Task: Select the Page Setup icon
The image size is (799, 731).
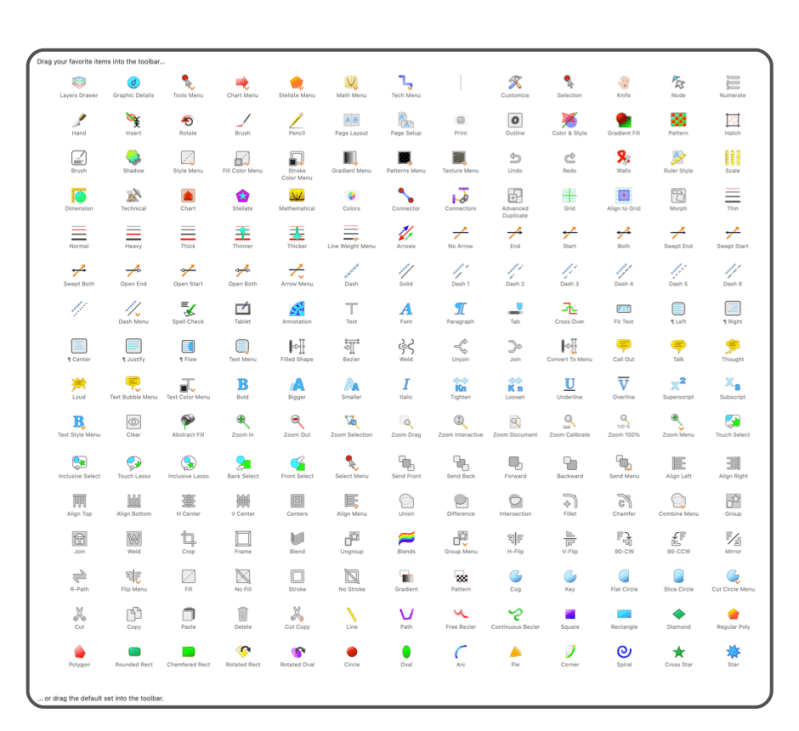Action: (406, 120)
